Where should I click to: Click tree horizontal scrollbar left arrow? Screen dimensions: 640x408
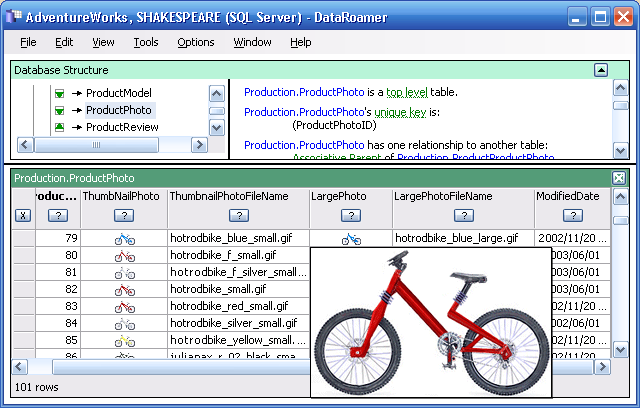pyautogui.click(x=25, y=145)
